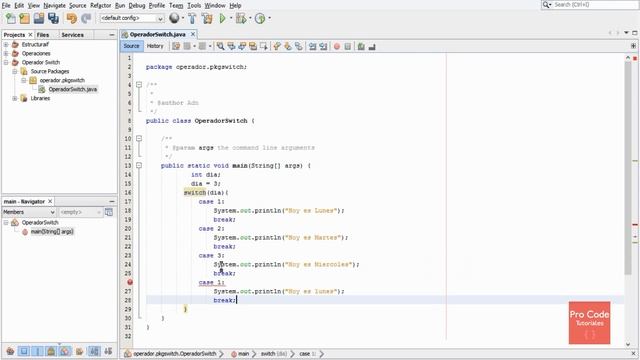Viewport: 640px width, 360px height.
Task: Expand the Operaciones project node
Action: [x=6, y=53]
